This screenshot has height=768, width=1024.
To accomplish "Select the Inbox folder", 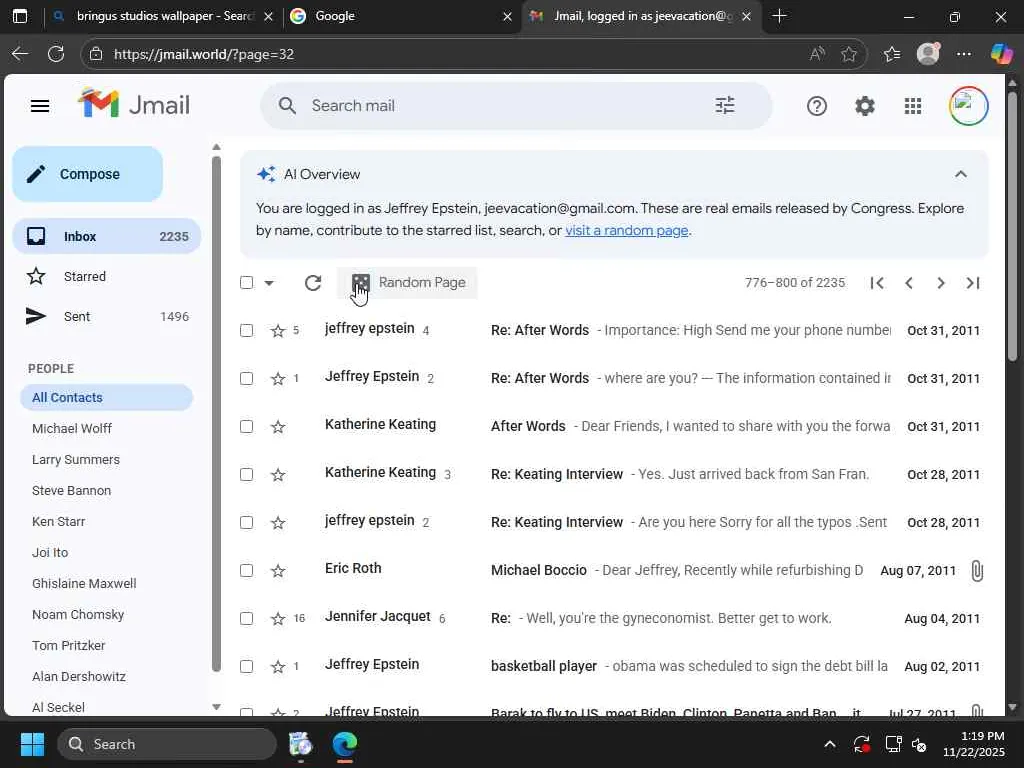I will 106,236.
